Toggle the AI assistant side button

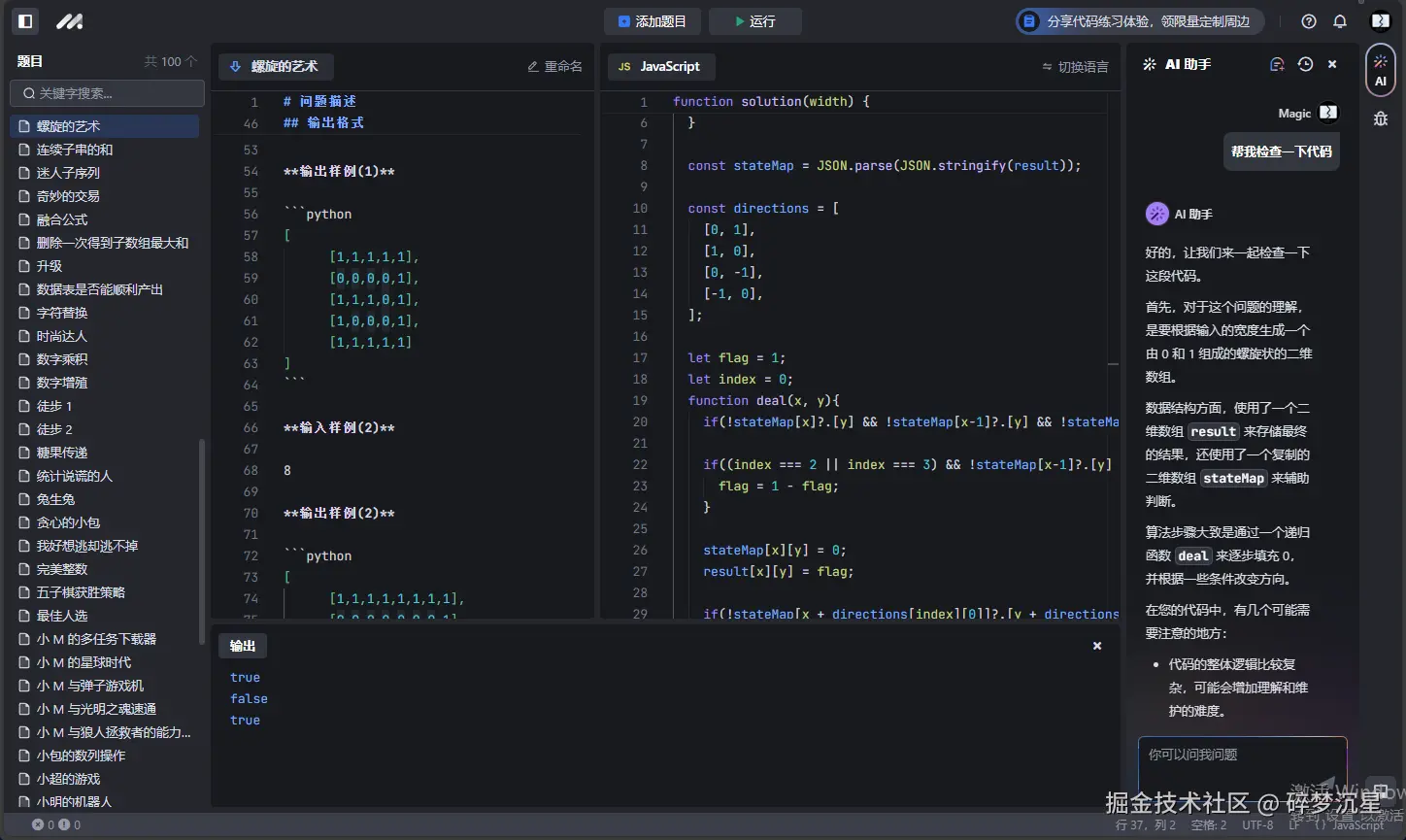click(1380, 70)
